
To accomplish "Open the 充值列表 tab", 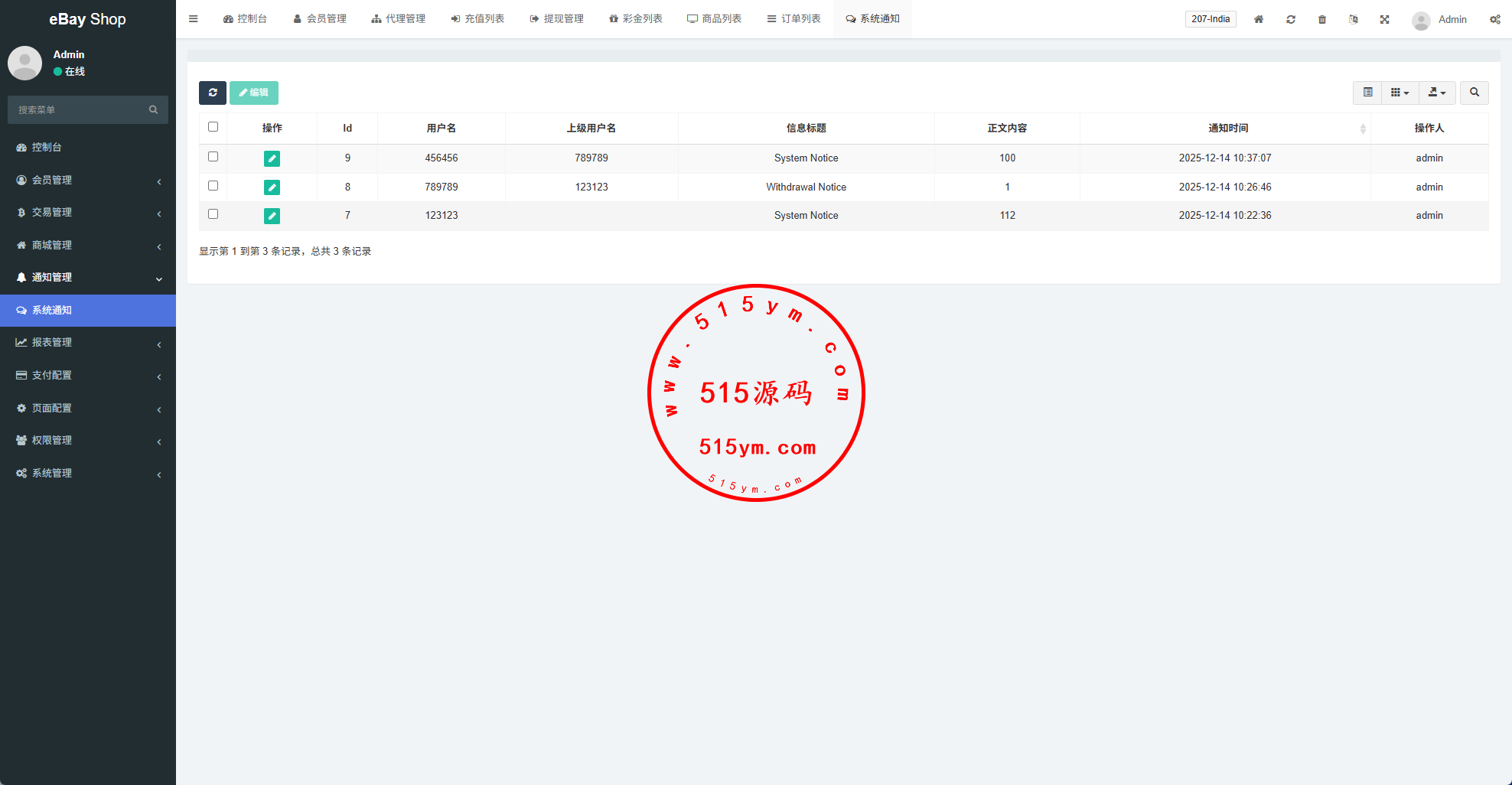I will [477, 19].
